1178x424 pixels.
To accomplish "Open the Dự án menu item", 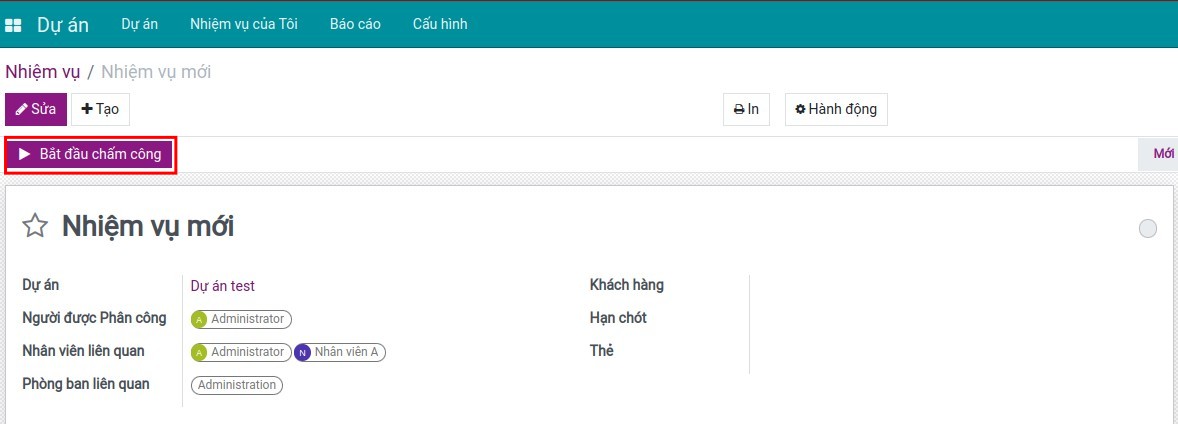I will [x=139, y=24].
